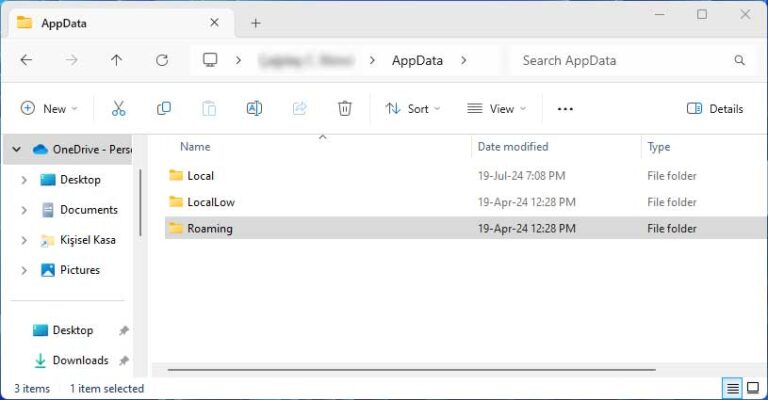This screenshot has height=400, width=768.
Task: Go back with the back arrow
Action: coord(26,60)
